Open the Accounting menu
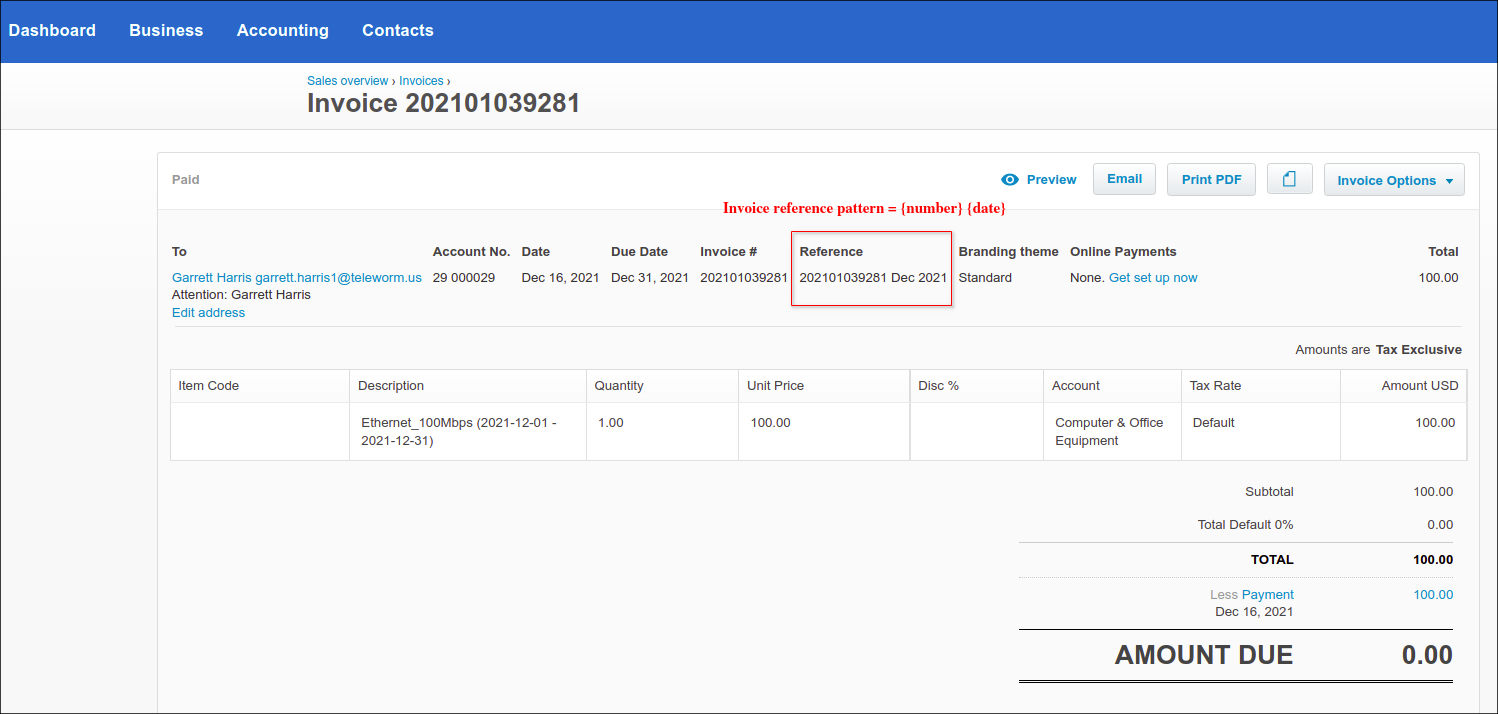 (282, 30)
